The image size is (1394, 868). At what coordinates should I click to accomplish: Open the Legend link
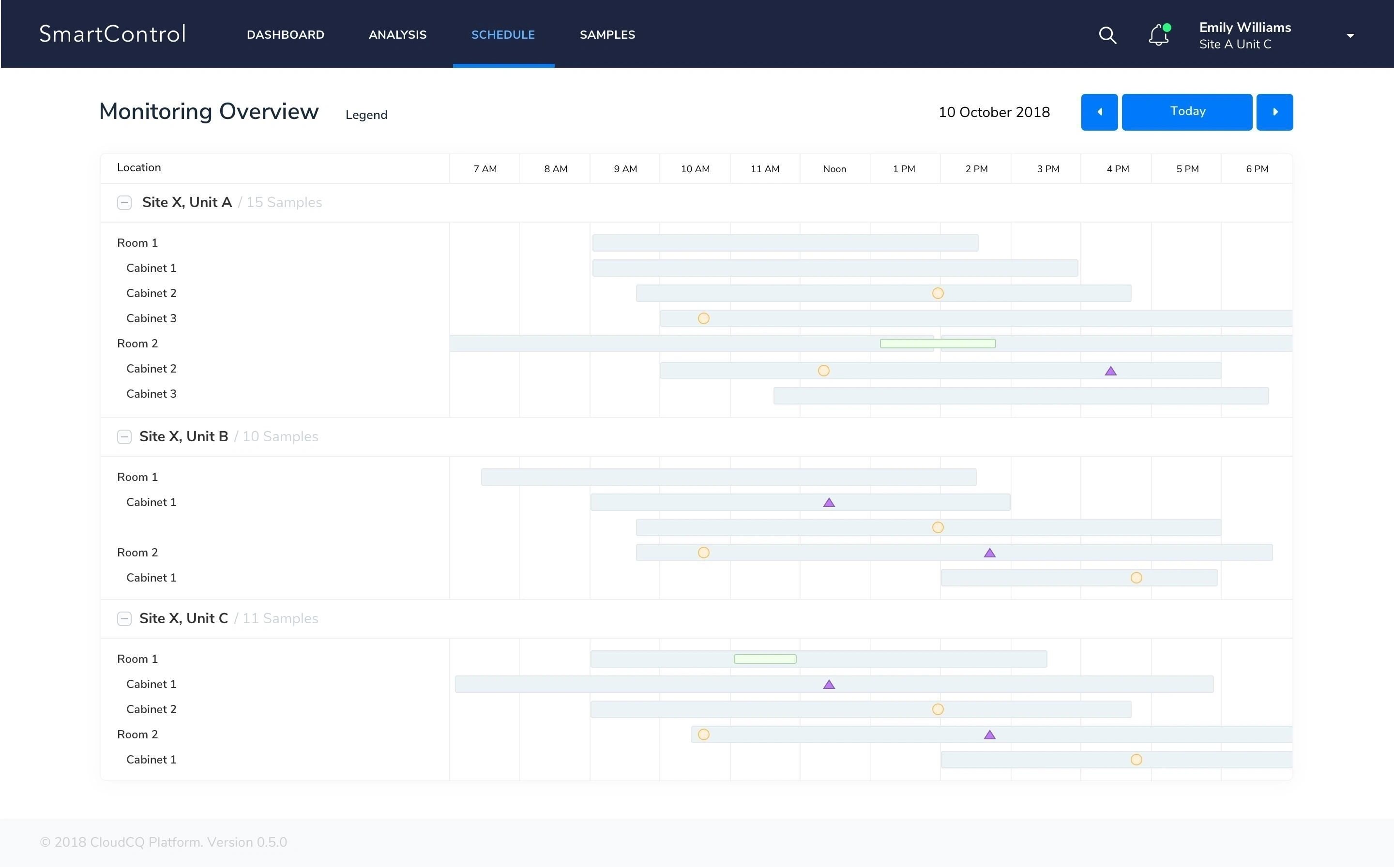[x=366, y=115]
